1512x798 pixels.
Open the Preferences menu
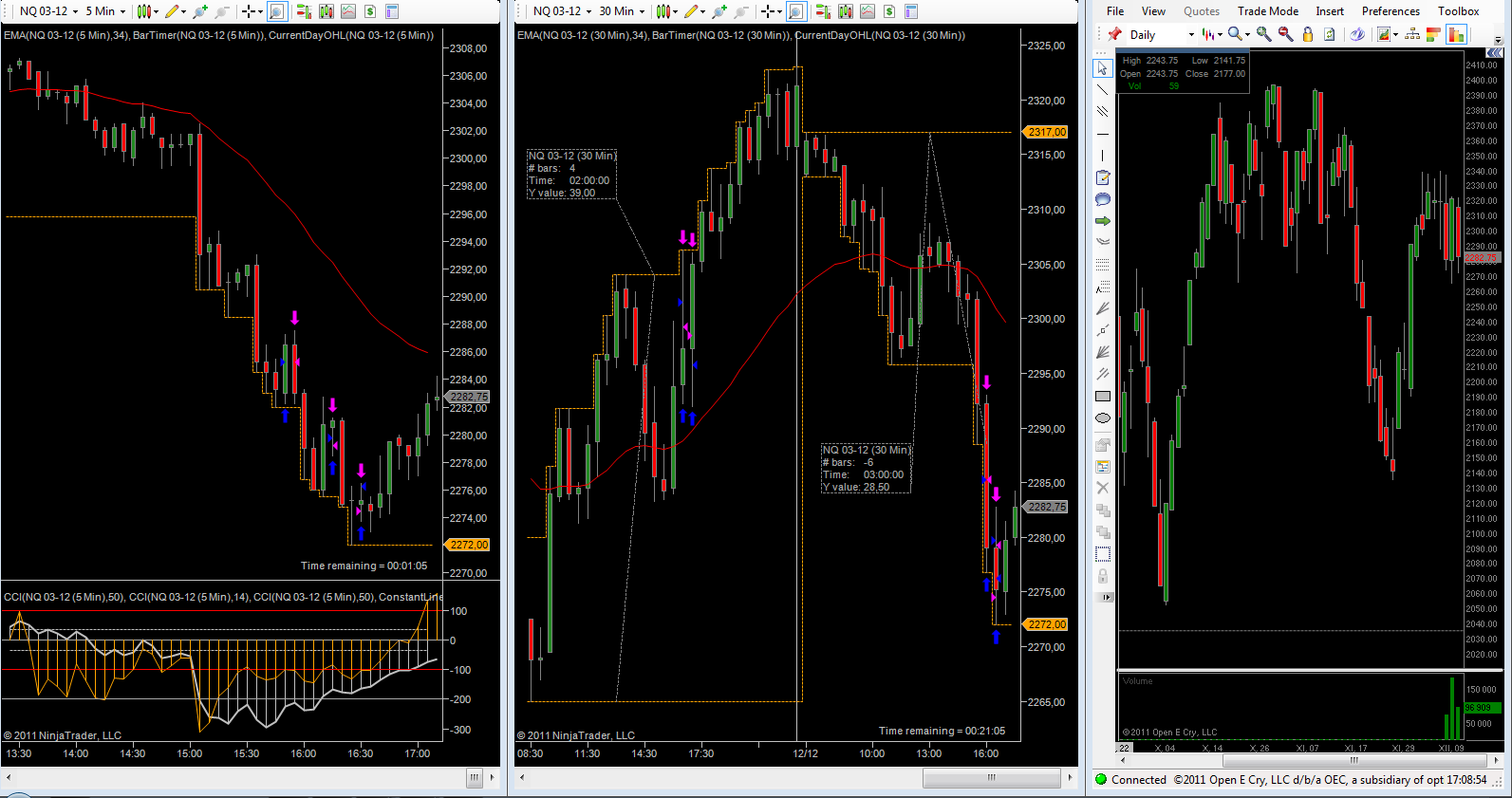point(1391,11)
